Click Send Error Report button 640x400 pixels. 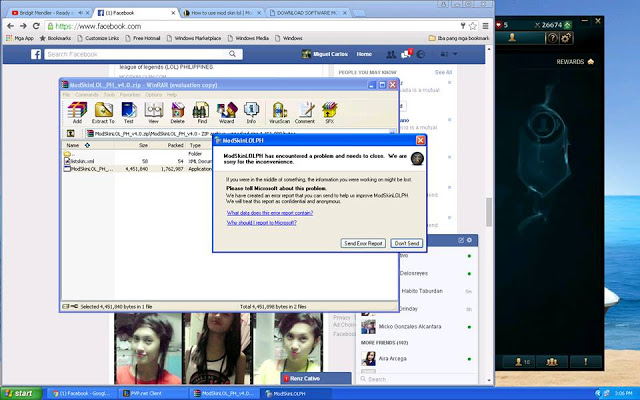[363, 243]
